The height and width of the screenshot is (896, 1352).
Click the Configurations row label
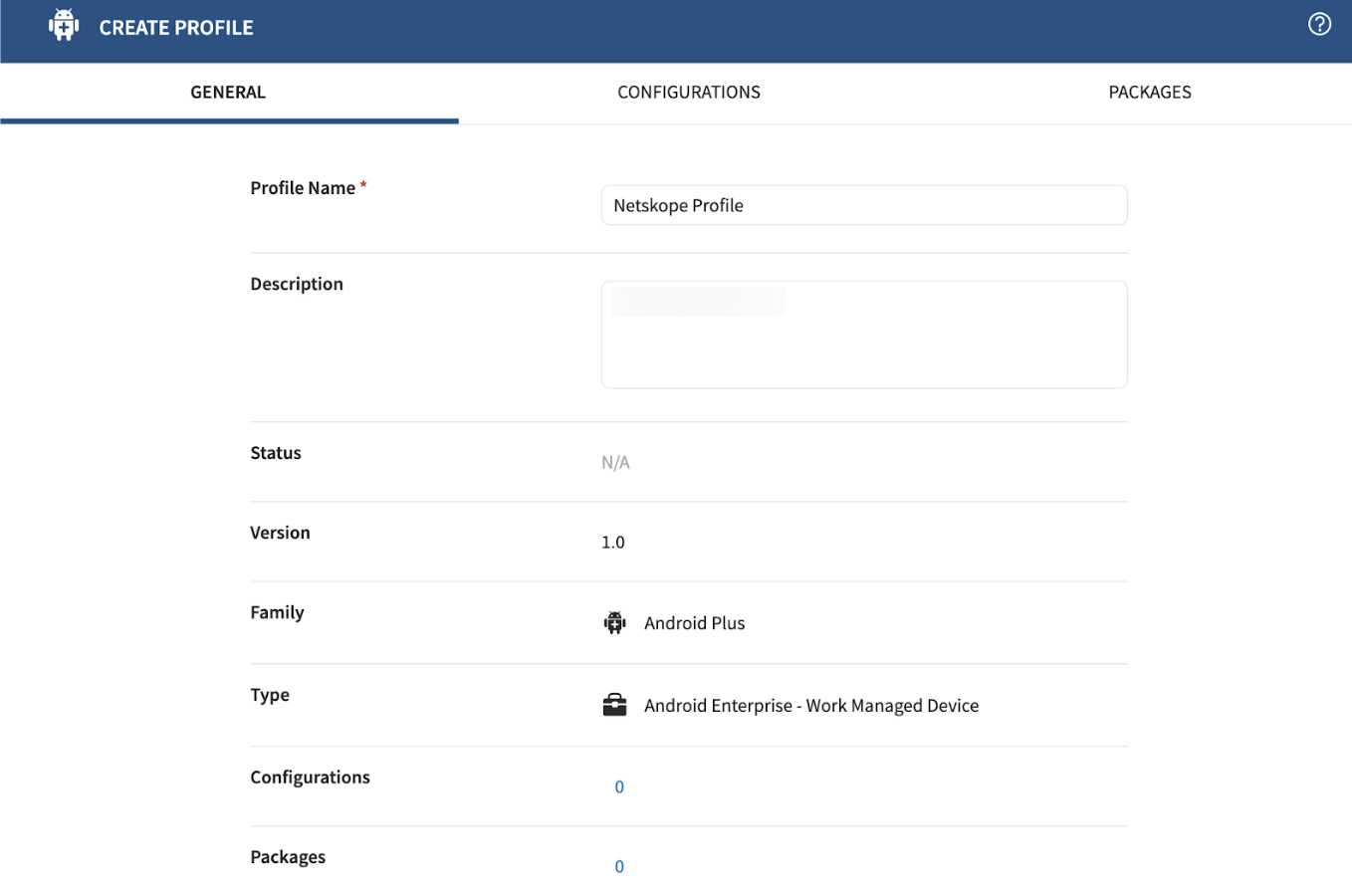click(310, 778)
